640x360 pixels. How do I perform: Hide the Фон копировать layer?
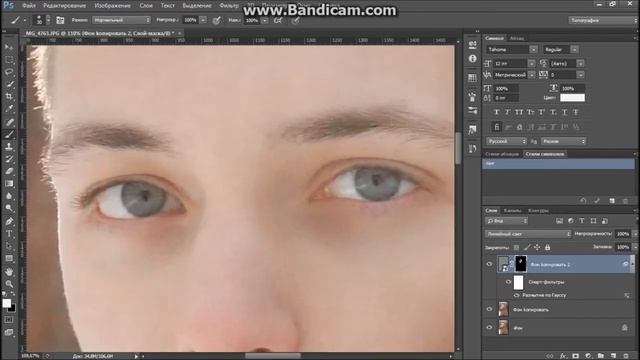pyautogui.click(x=489, y=309)
